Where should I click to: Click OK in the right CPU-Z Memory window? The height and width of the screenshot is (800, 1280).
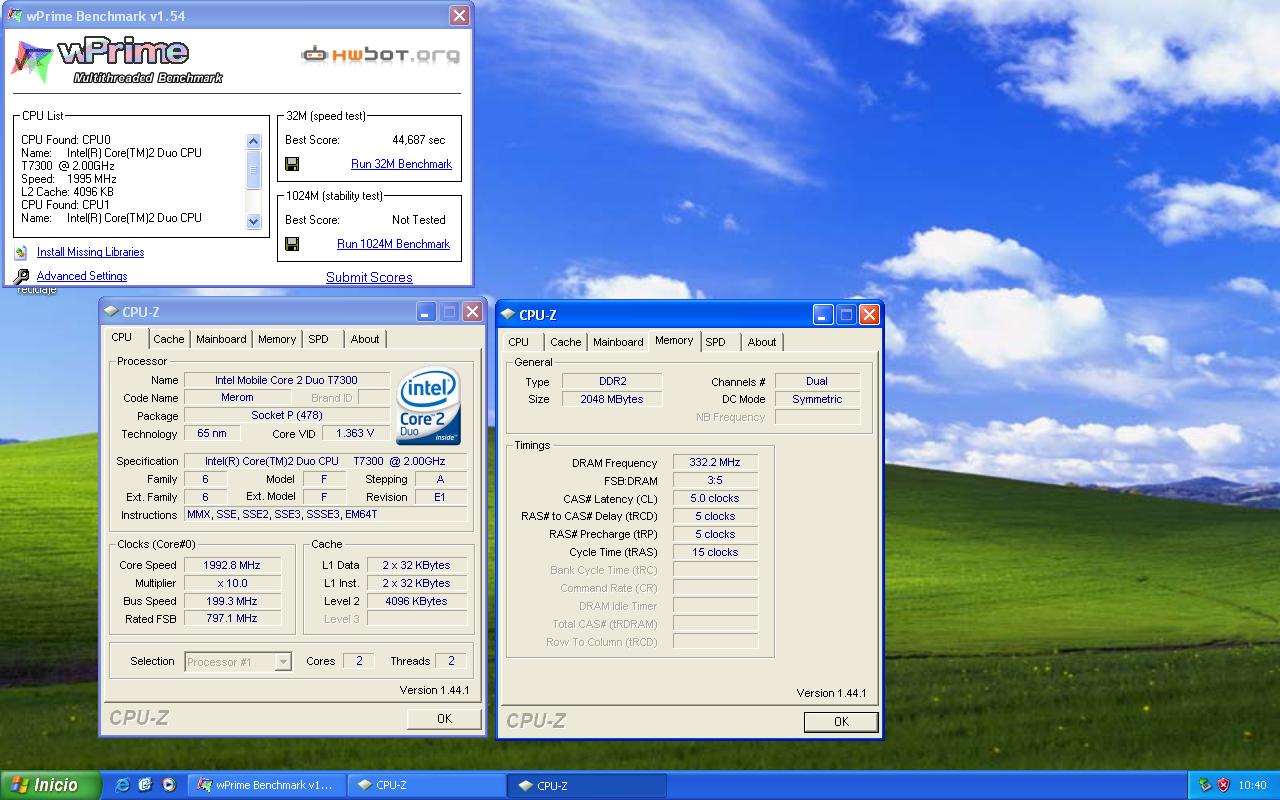841,722
